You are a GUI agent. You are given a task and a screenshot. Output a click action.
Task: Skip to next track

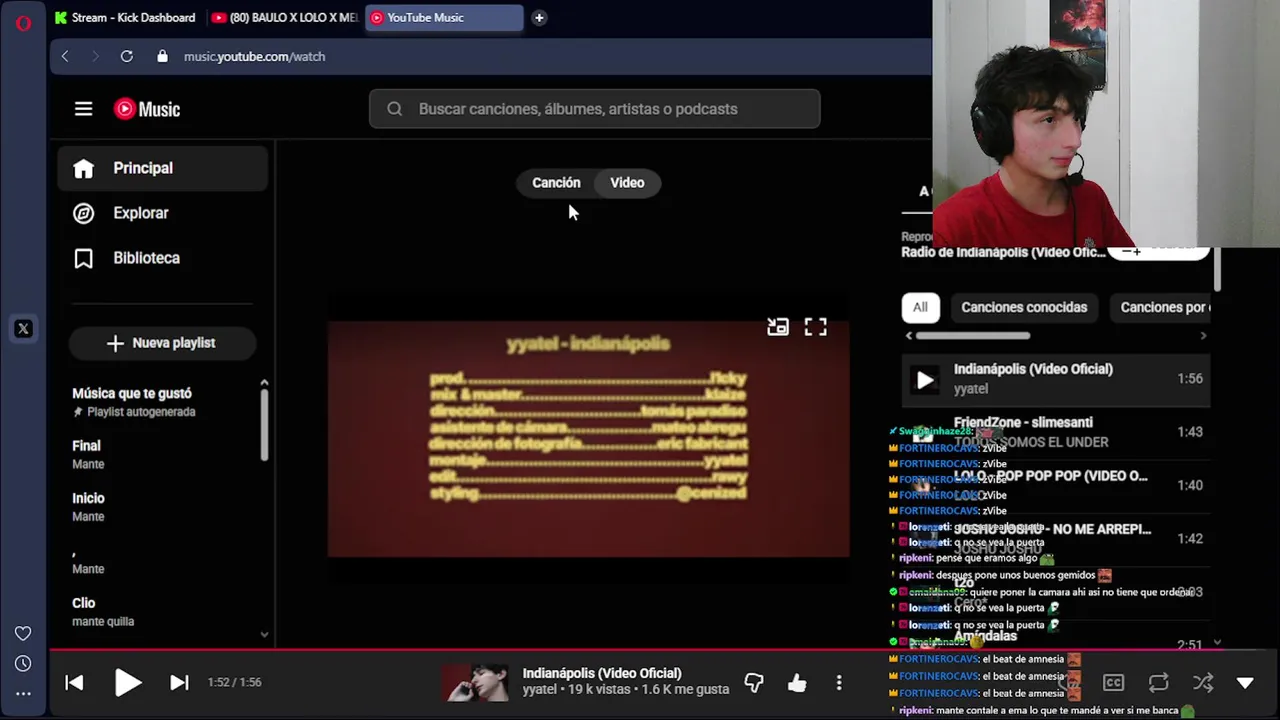[x=179, y=682]
